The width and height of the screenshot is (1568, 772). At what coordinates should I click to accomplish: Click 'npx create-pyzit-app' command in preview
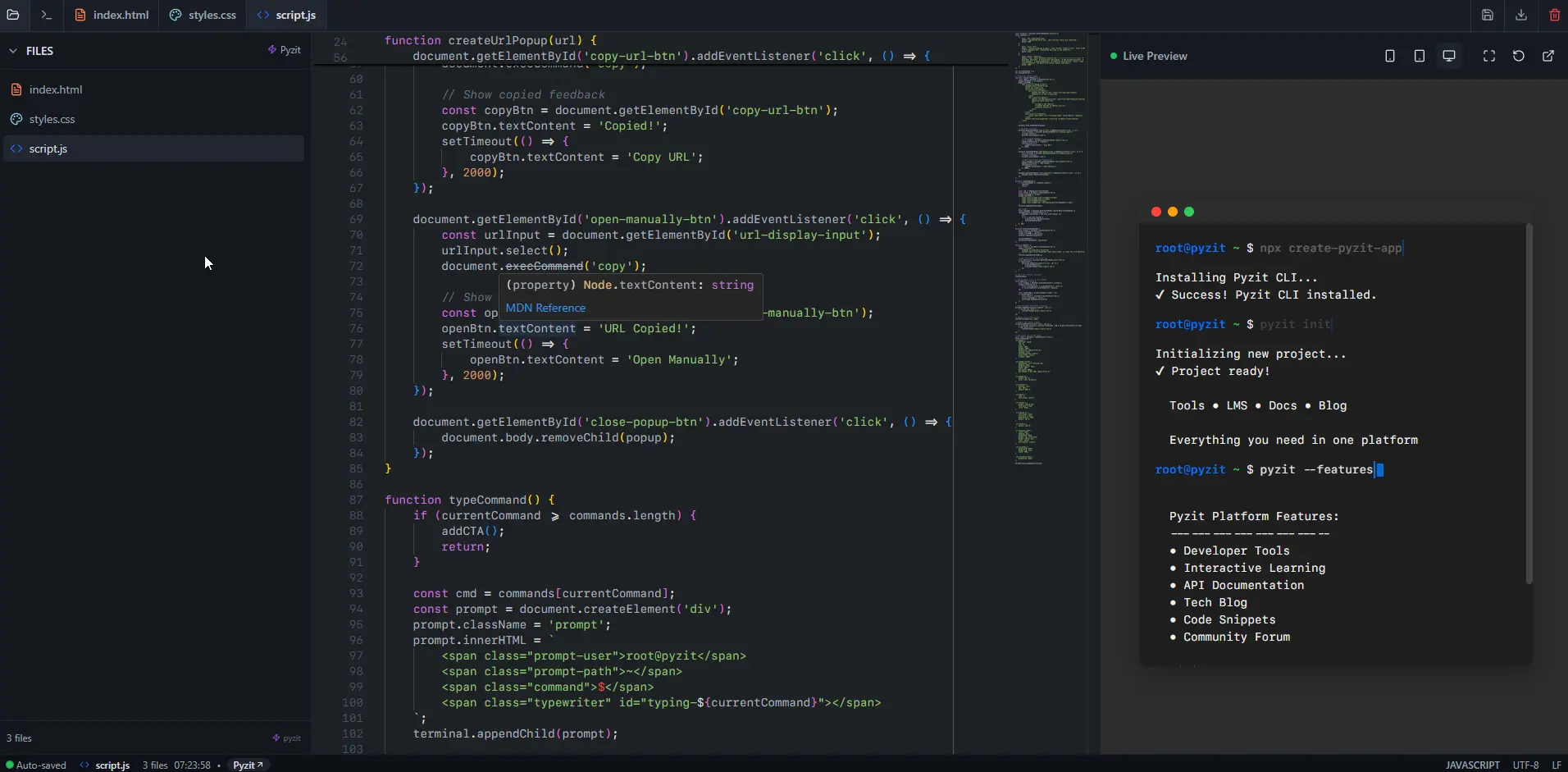pyautogui.click(x=1330, y=248)
